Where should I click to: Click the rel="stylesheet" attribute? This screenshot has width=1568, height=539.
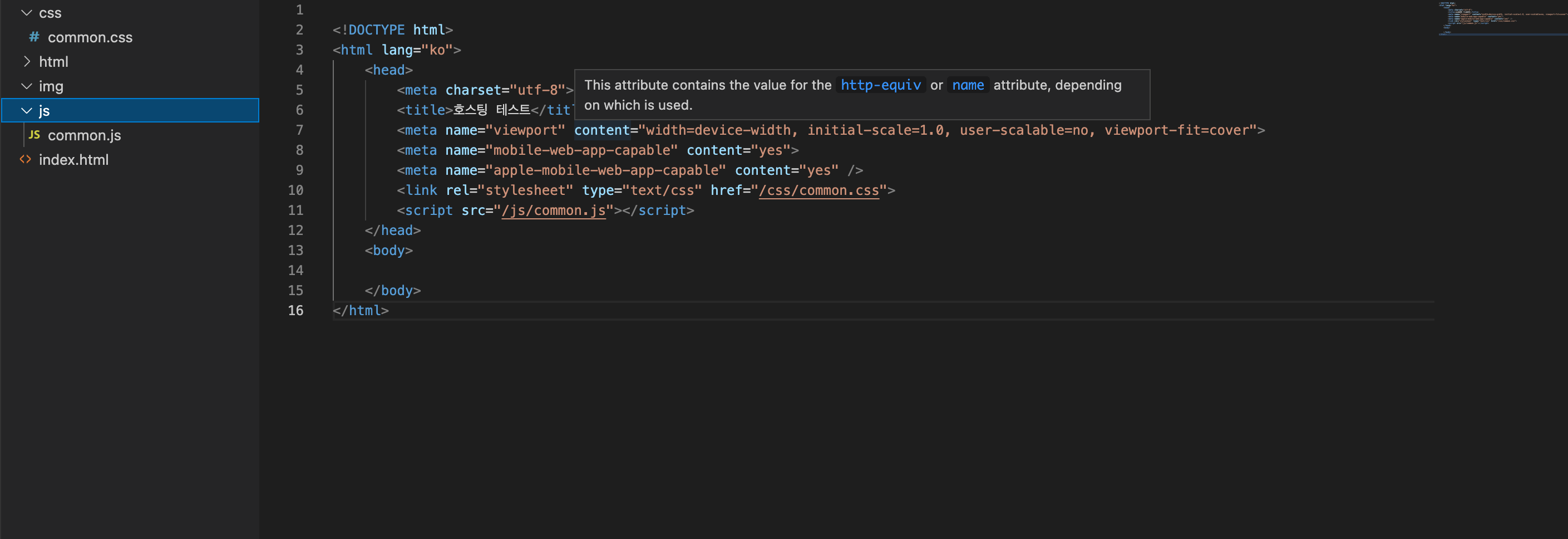(509, 190)
